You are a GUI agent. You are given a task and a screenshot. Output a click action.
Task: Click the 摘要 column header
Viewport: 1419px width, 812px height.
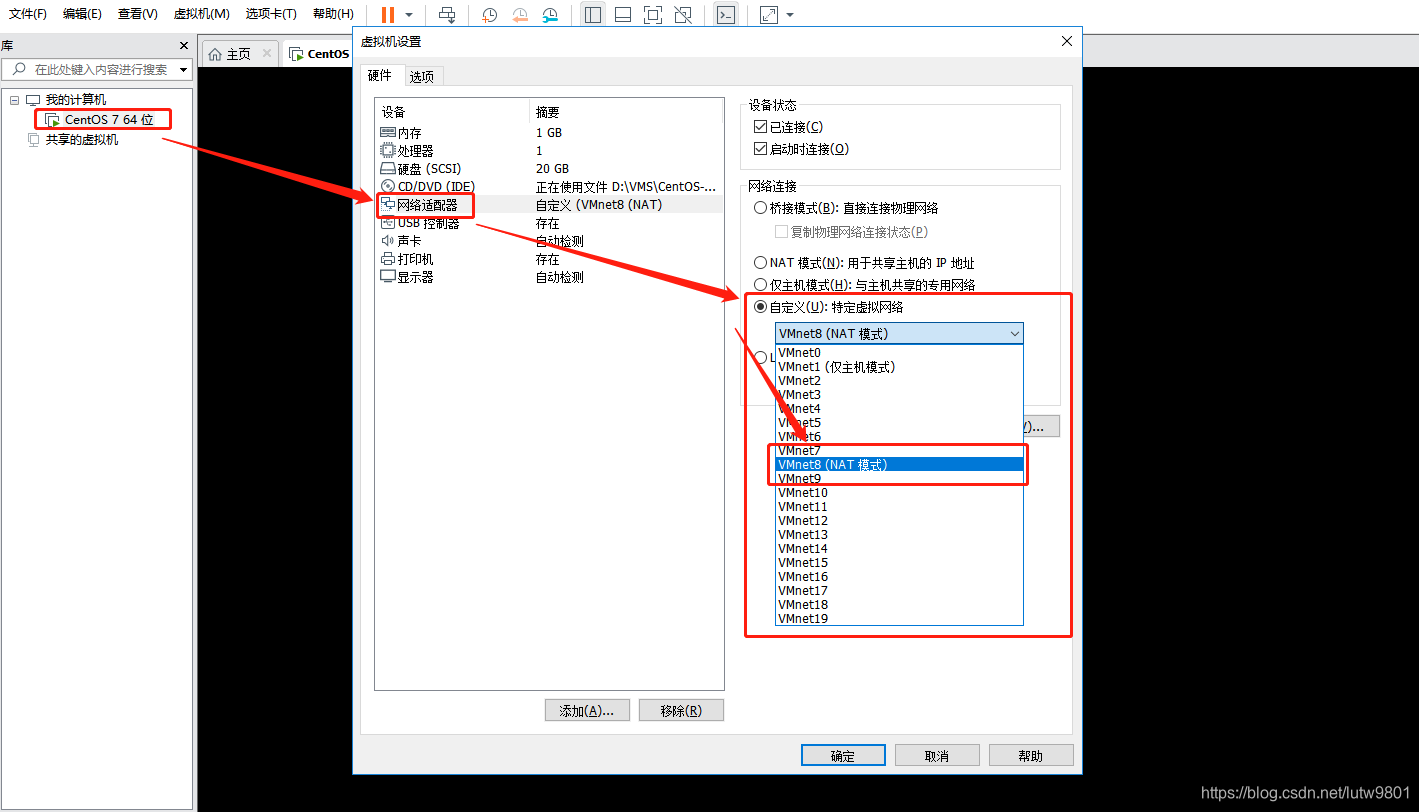pyautogui.click(x=626, y=112)
